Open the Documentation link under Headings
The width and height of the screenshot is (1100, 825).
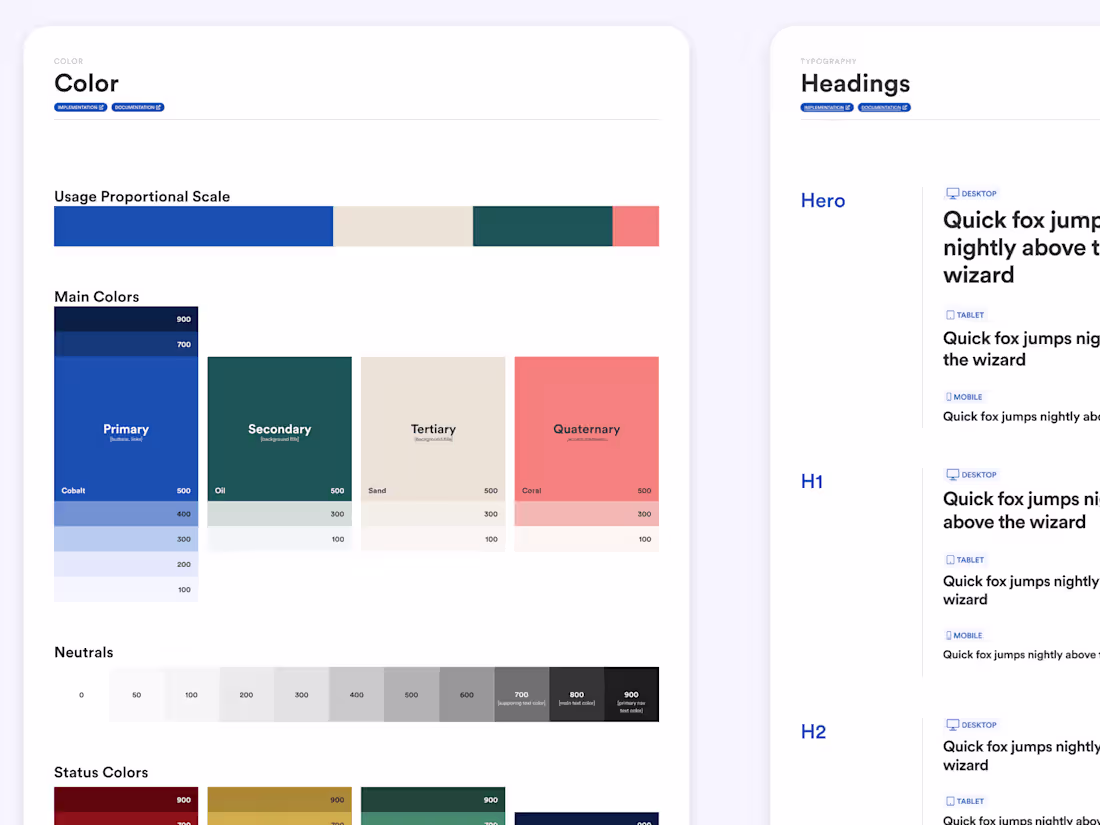tap(884, 107)
